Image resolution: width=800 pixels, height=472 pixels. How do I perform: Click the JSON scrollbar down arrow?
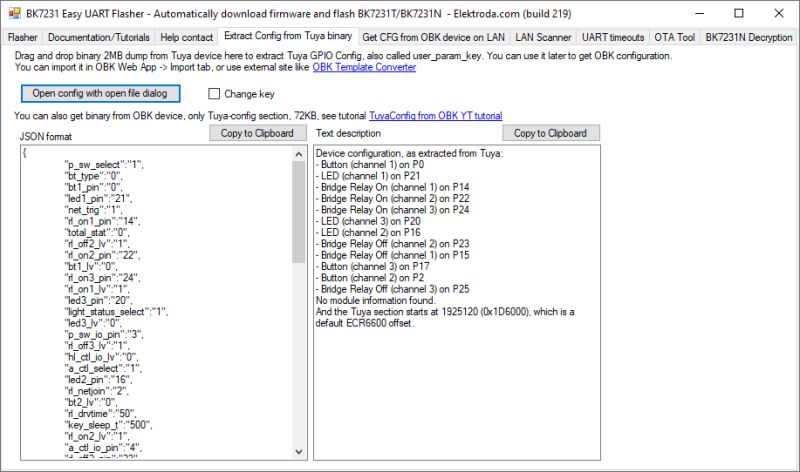299,452
